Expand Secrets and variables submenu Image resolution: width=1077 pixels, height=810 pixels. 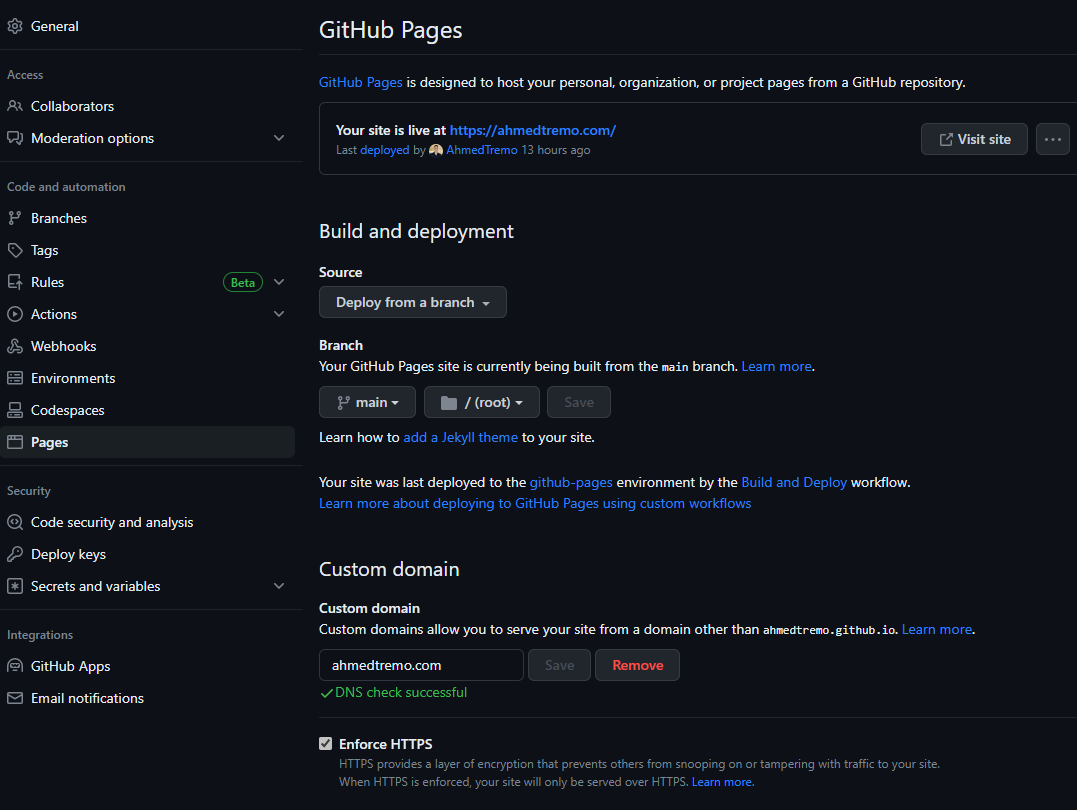tap(279, 586)
